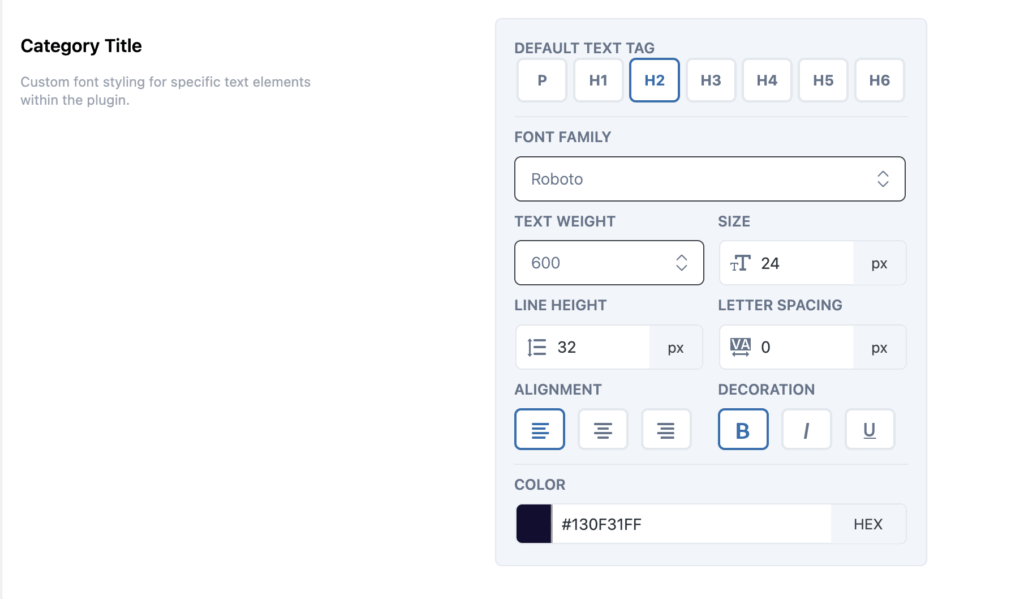1024x599 pixels.
Task: Click the dark purple color swatch
Action: coord(534,523)
